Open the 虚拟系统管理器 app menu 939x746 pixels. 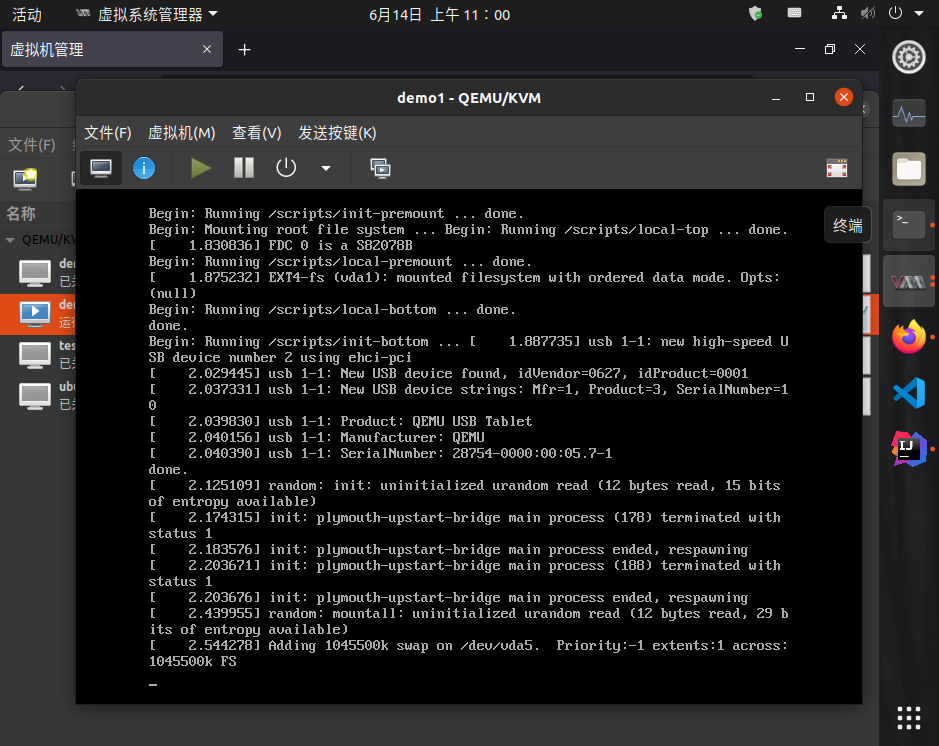coord(147,14)
